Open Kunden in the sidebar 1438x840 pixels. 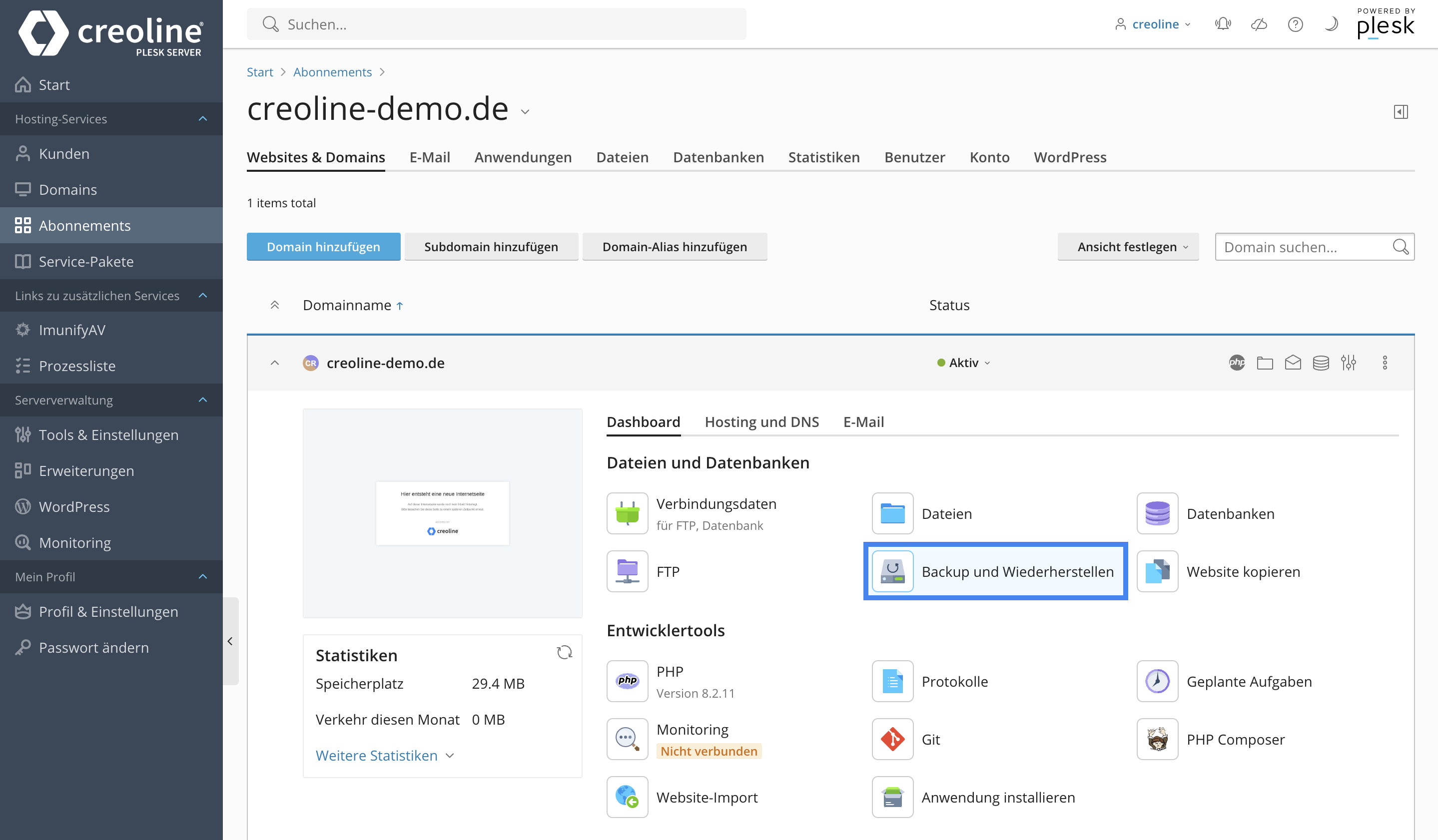click(111, 153)
